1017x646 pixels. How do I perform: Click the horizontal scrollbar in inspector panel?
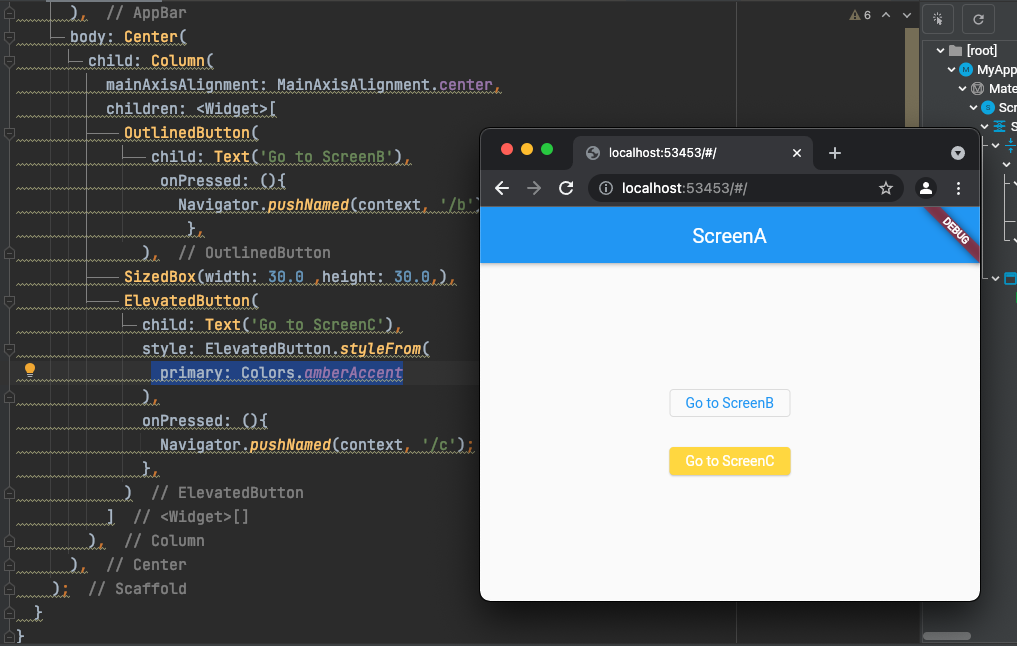pyautogui.click(x=946, y=636)
